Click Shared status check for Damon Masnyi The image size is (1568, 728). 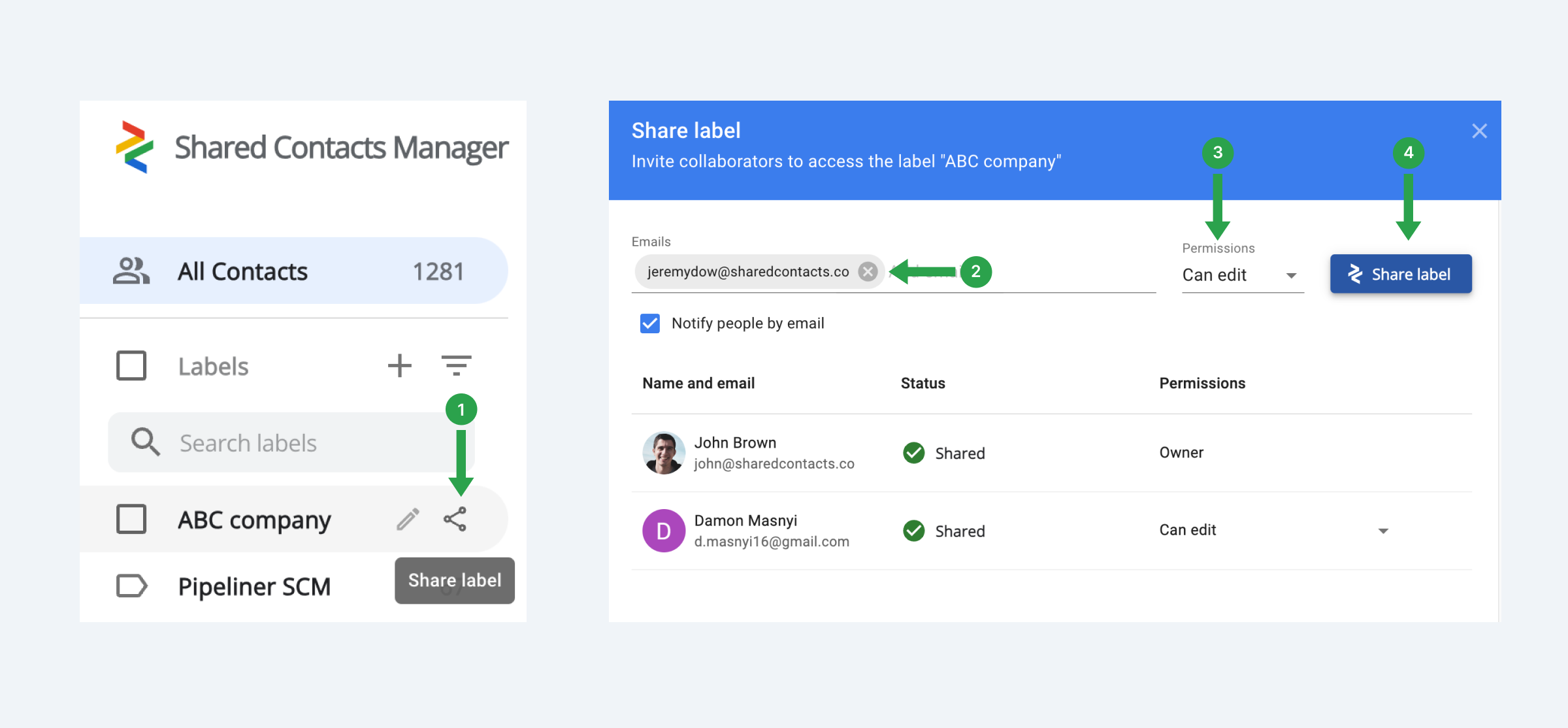913,531
